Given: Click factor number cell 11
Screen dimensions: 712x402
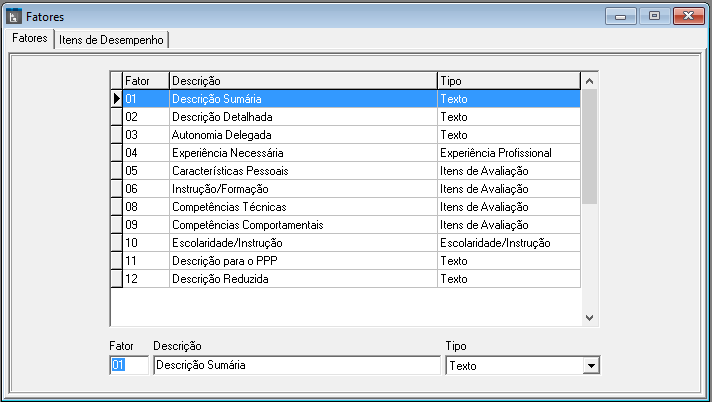Looking at the screenshot, I should point(146,261).
